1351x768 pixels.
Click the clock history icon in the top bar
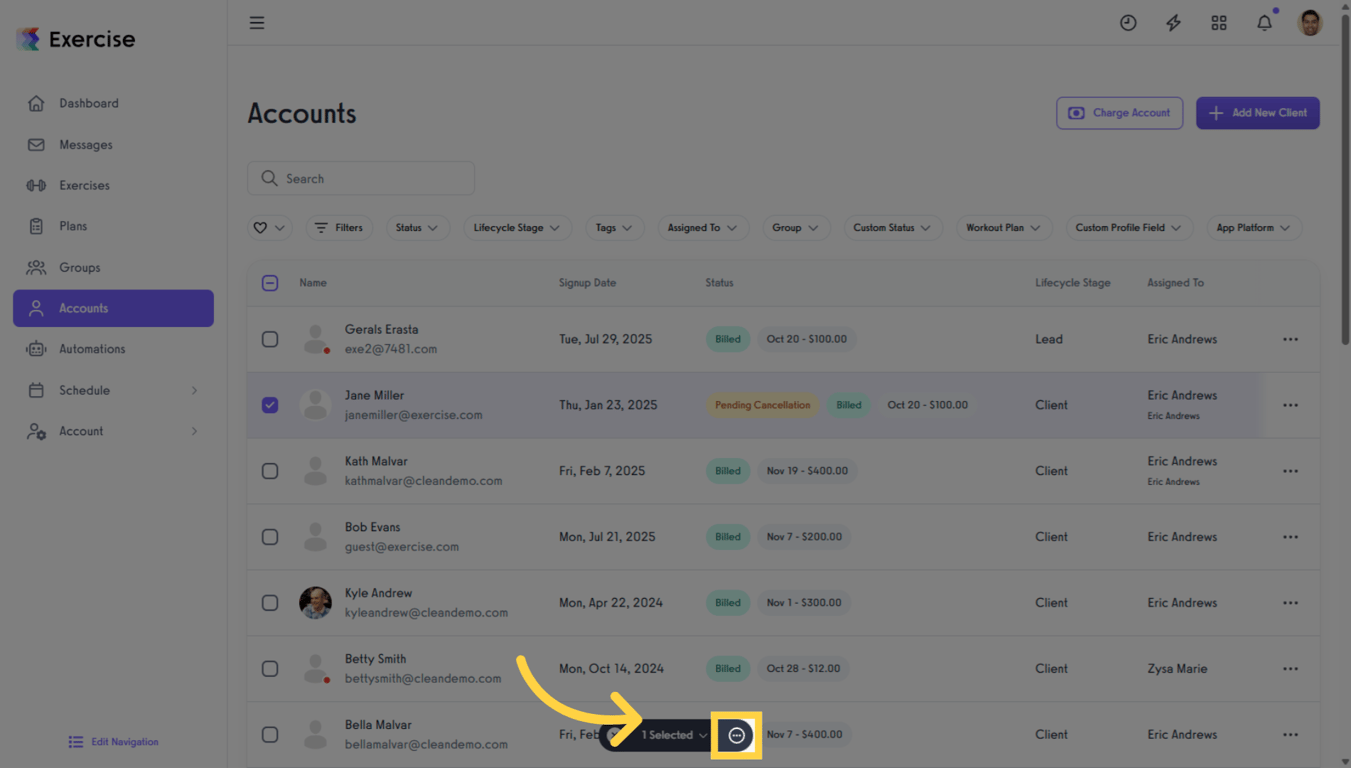[x=1128, y=22]
